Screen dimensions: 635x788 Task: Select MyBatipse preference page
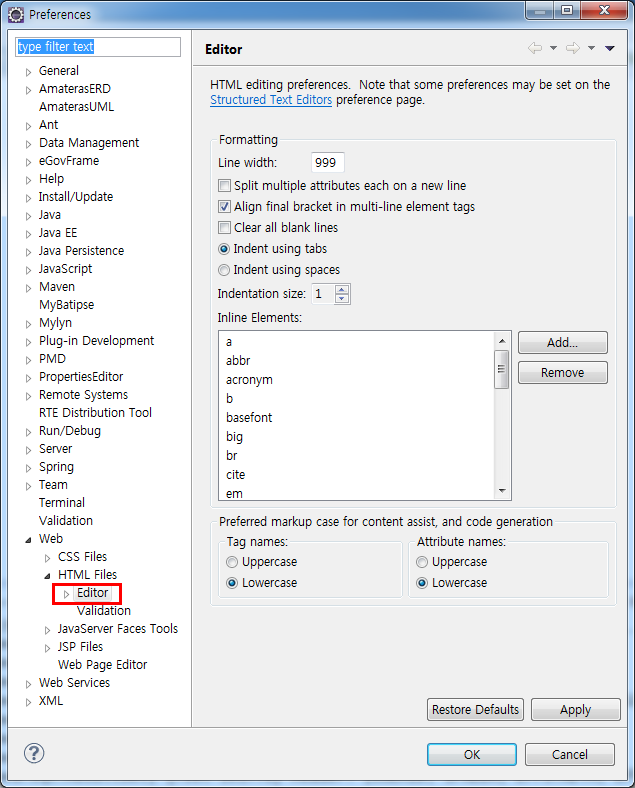(x=66, y=305)
